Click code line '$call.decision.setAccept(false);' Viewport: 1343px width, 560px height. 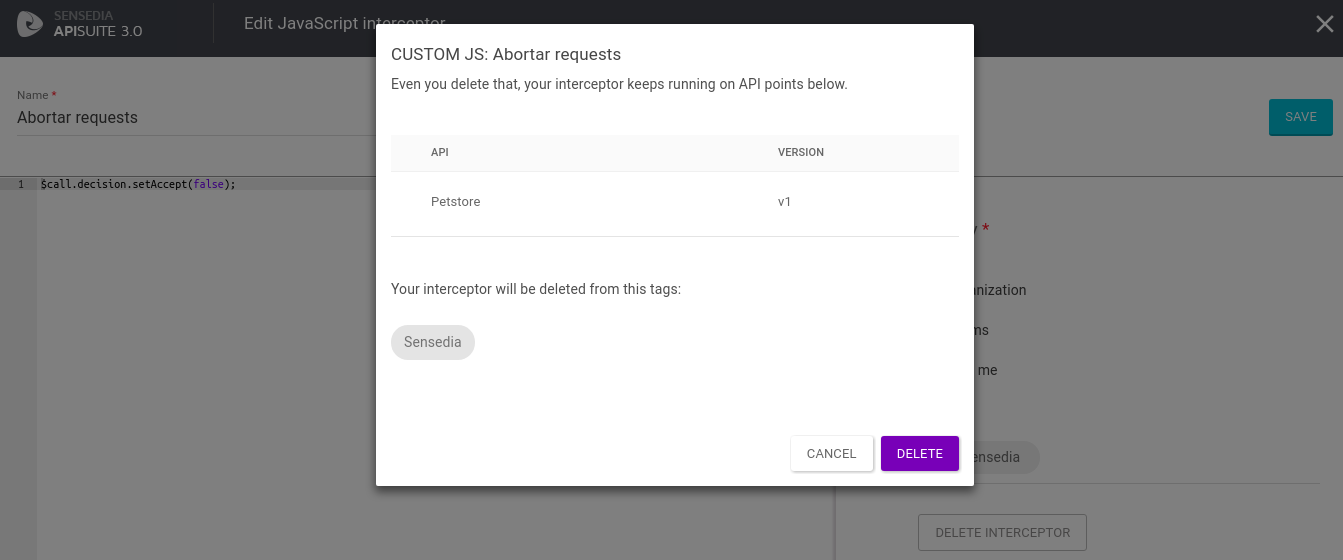[138, 184]
